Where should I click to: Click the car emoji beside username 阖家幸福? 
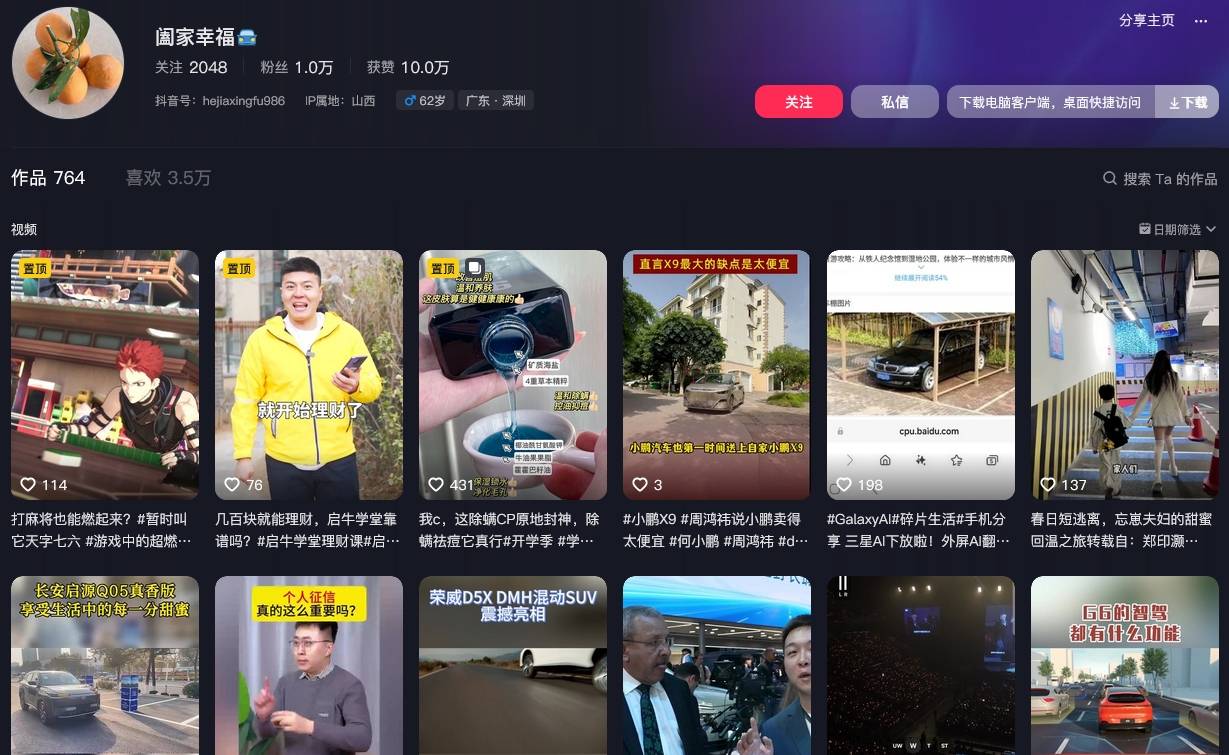(x=247, y=37)
